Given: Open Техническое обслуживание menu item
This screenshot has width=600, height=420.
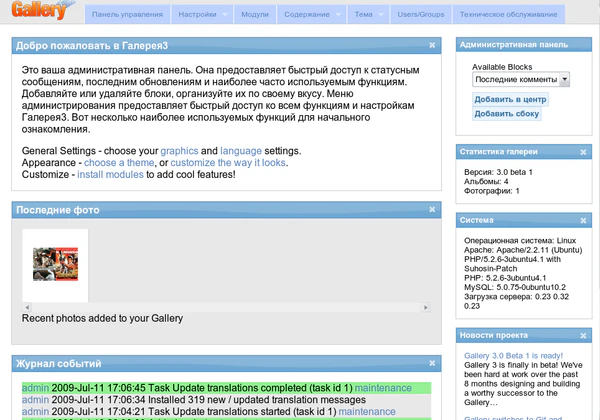Looking at the screenshot, I should (507, 17).
